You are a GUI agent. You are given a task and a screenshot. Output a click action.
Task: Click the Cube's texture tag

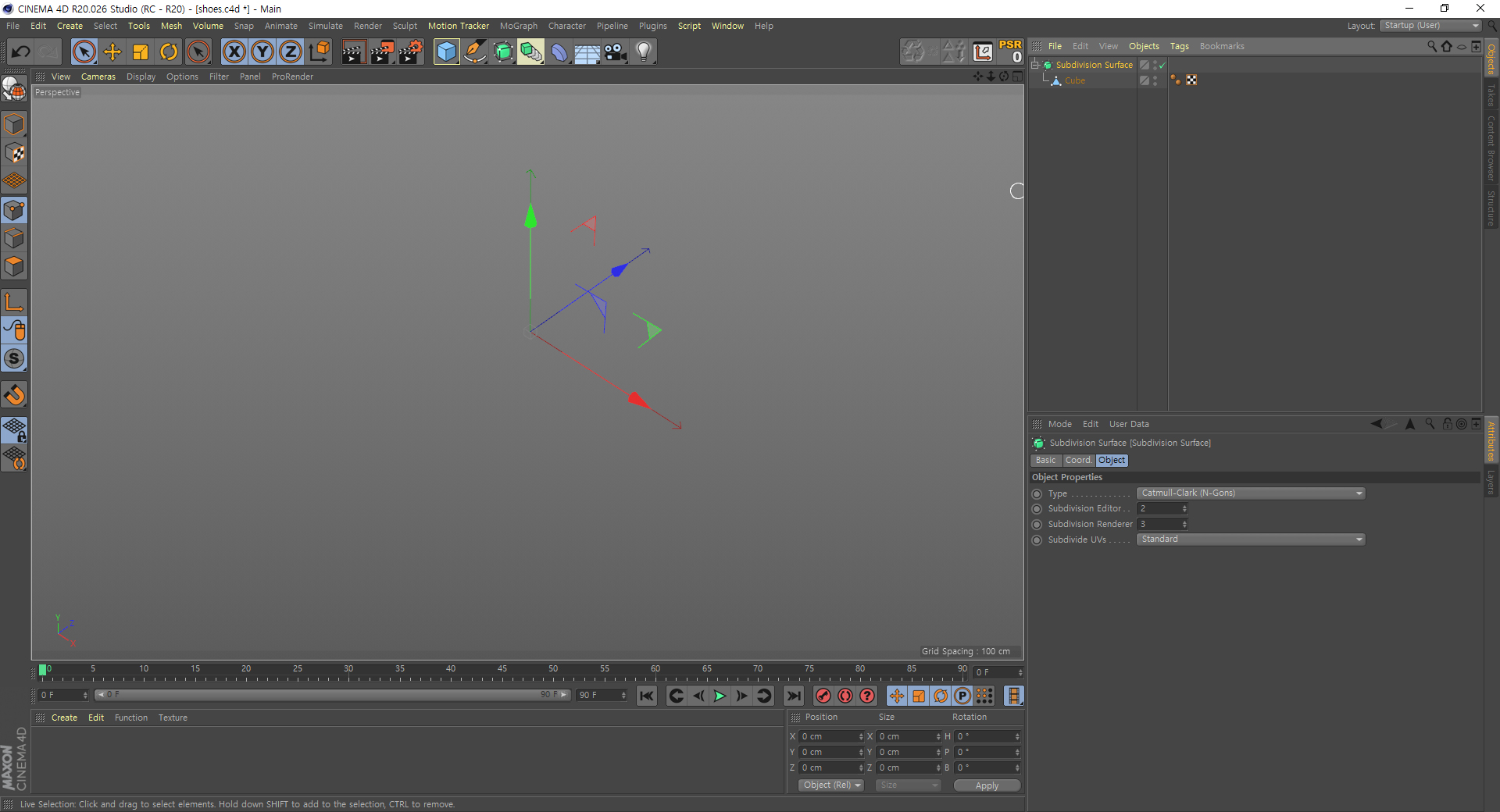[1191, 80]
